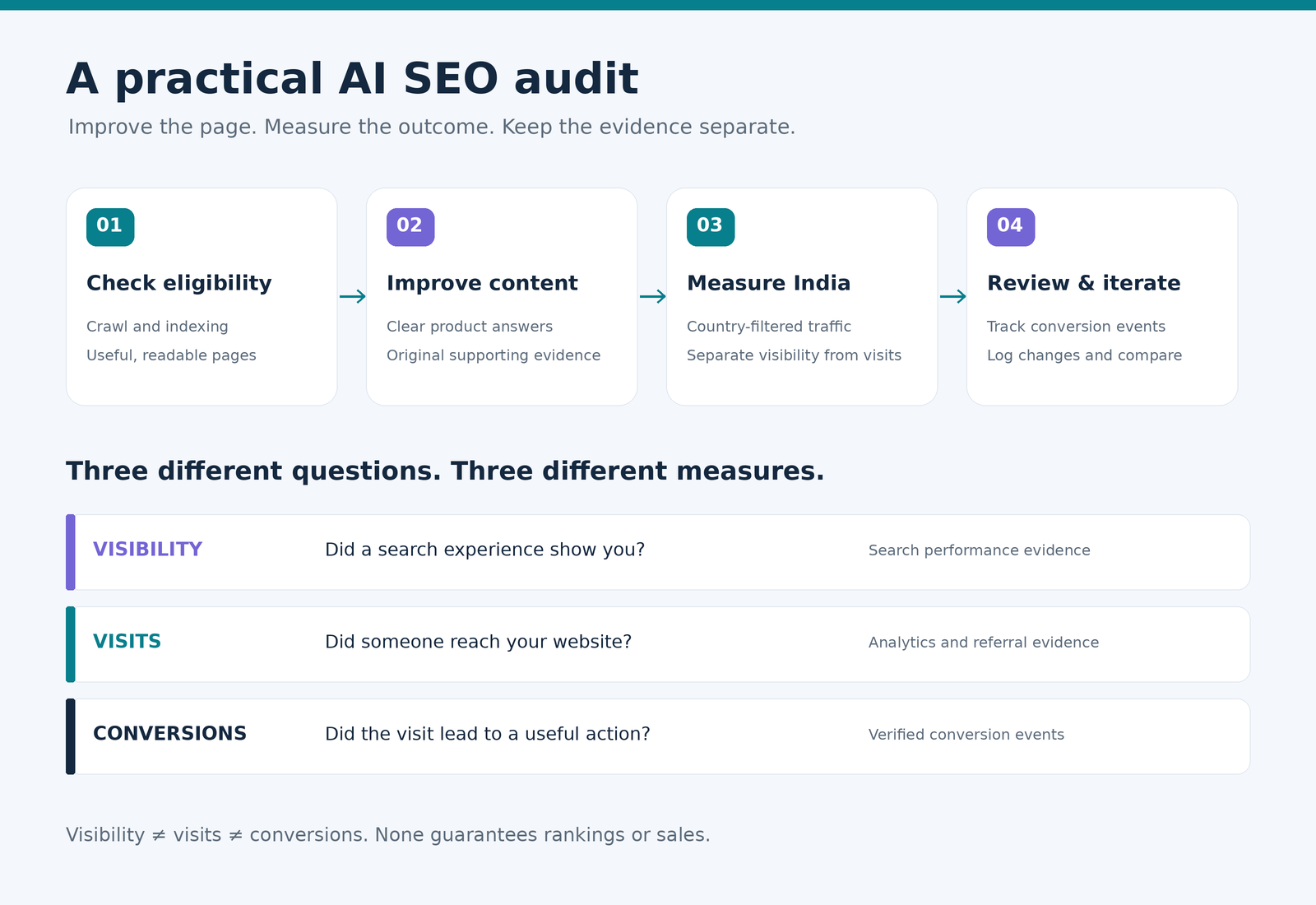Image resolution: width=1316 pixels, height=905 pixels.
Task: Click 'Search performance evidence' text
Action: tap(979, 550)
